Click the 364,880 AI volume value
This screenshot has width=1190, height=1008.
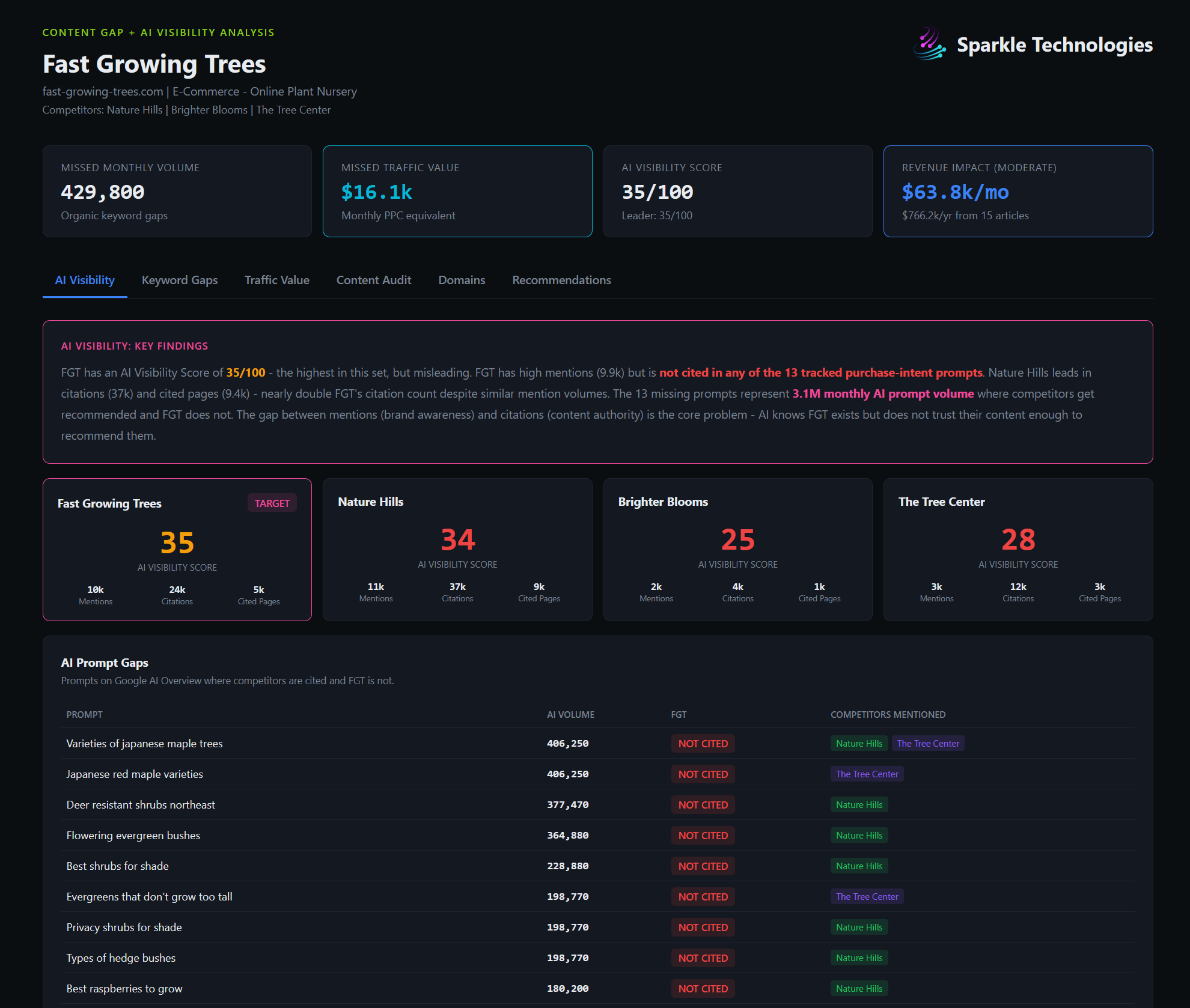coord(567,836)
